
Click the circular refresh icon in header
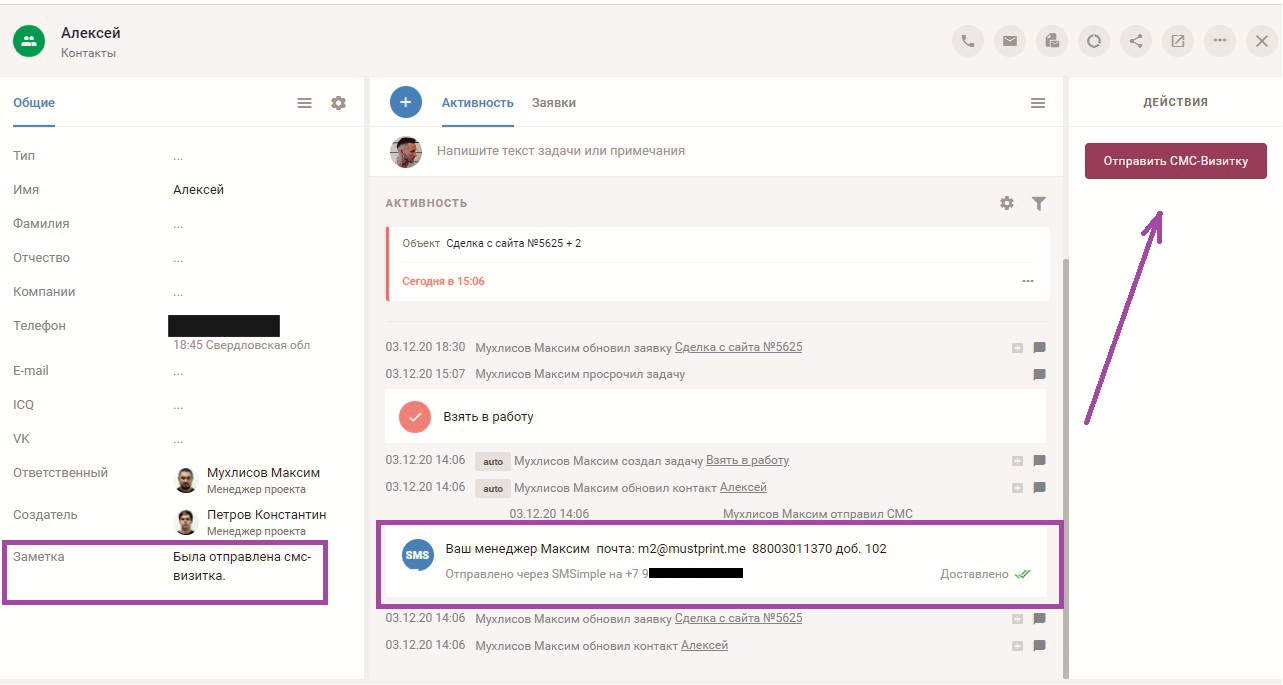(1094, 41)
